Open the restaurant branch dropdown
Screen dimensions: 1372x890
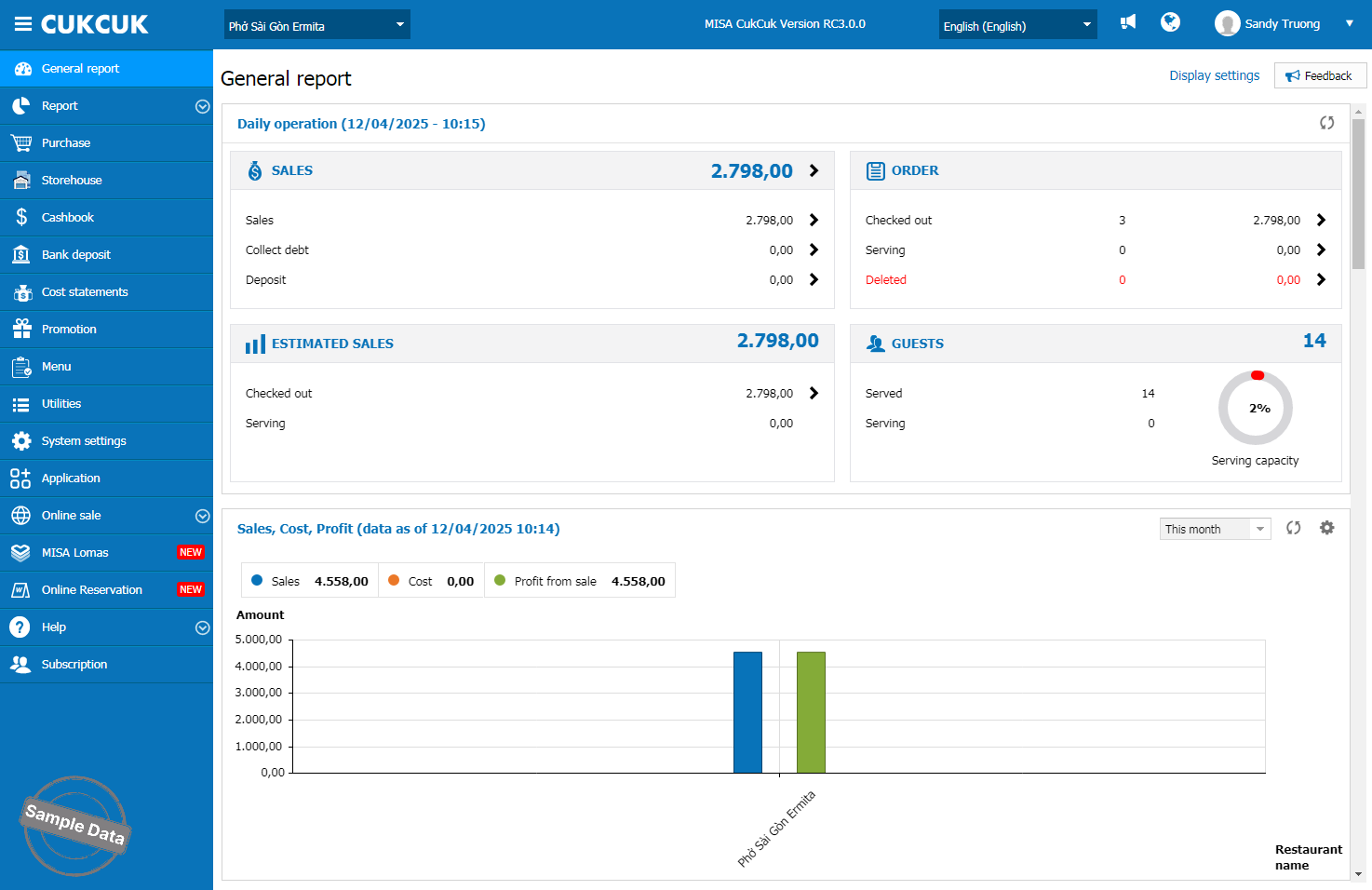pos(316,25)
